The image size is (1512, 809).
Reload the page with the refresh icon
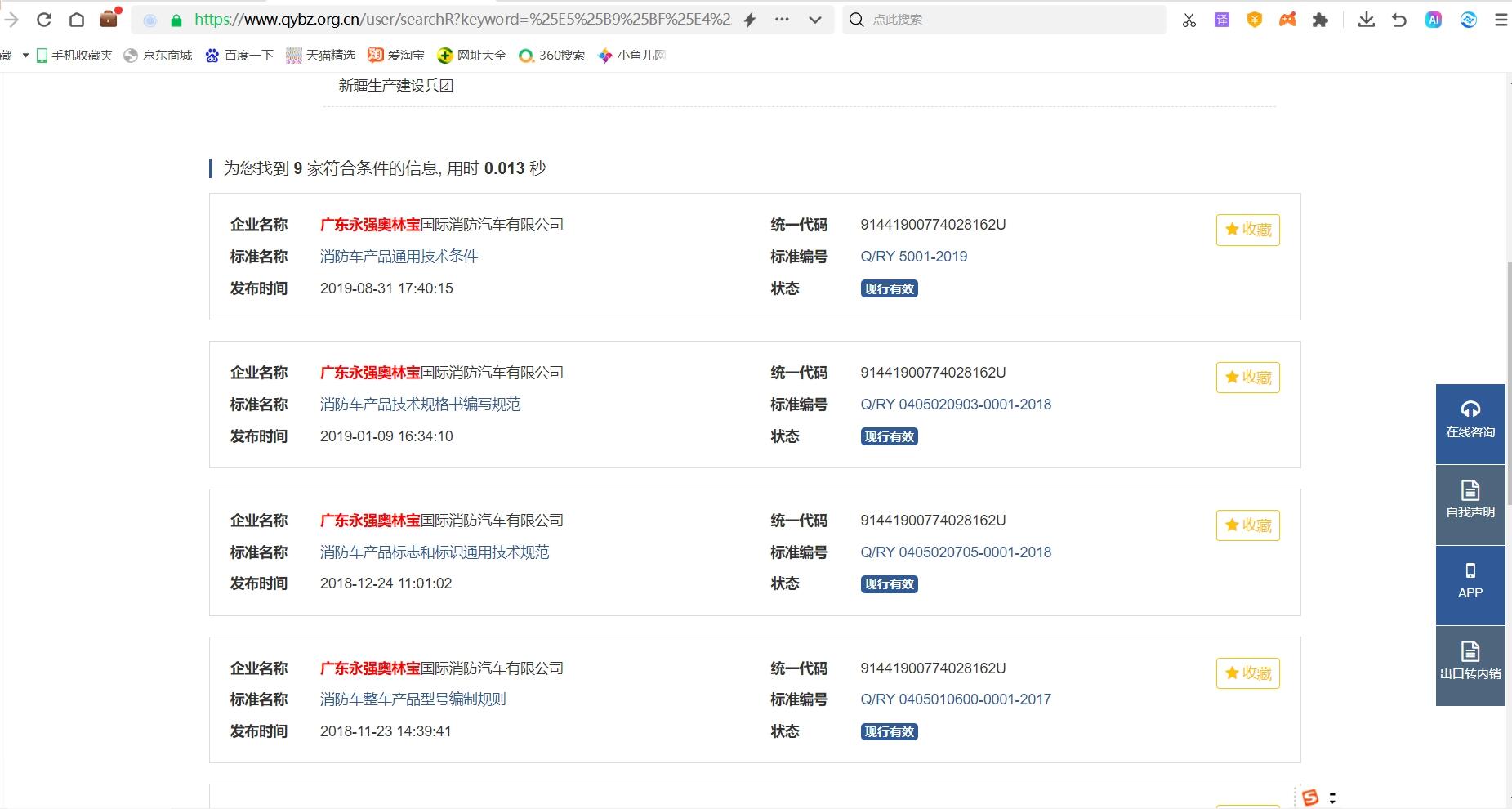pyautogui.click(x=44, y=20)
